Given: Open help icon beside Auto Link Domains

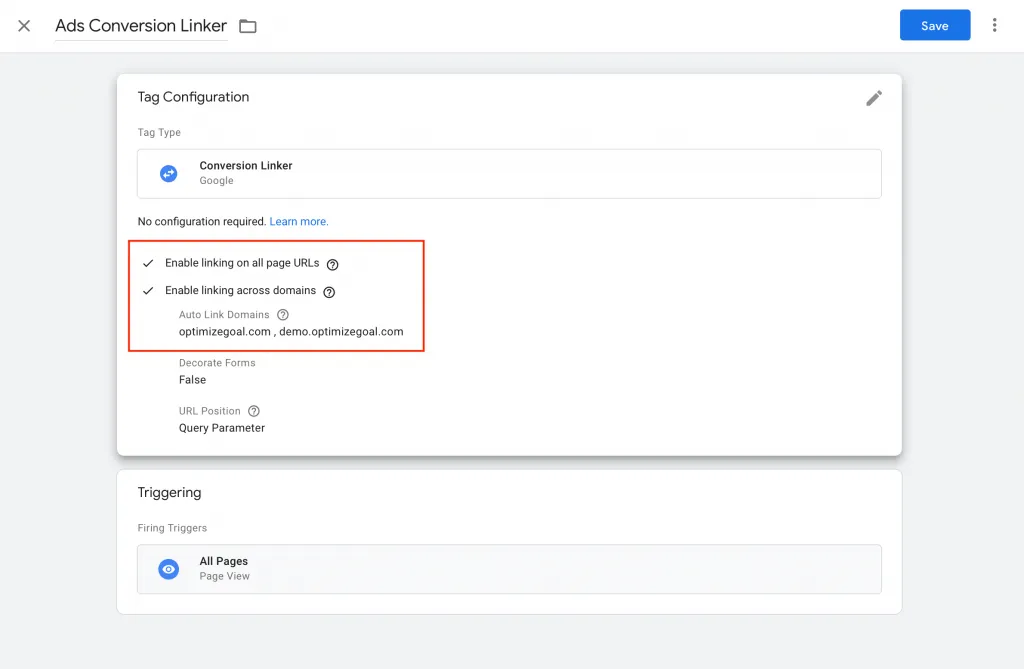Looking at the screenshot, I should [283, 315].
